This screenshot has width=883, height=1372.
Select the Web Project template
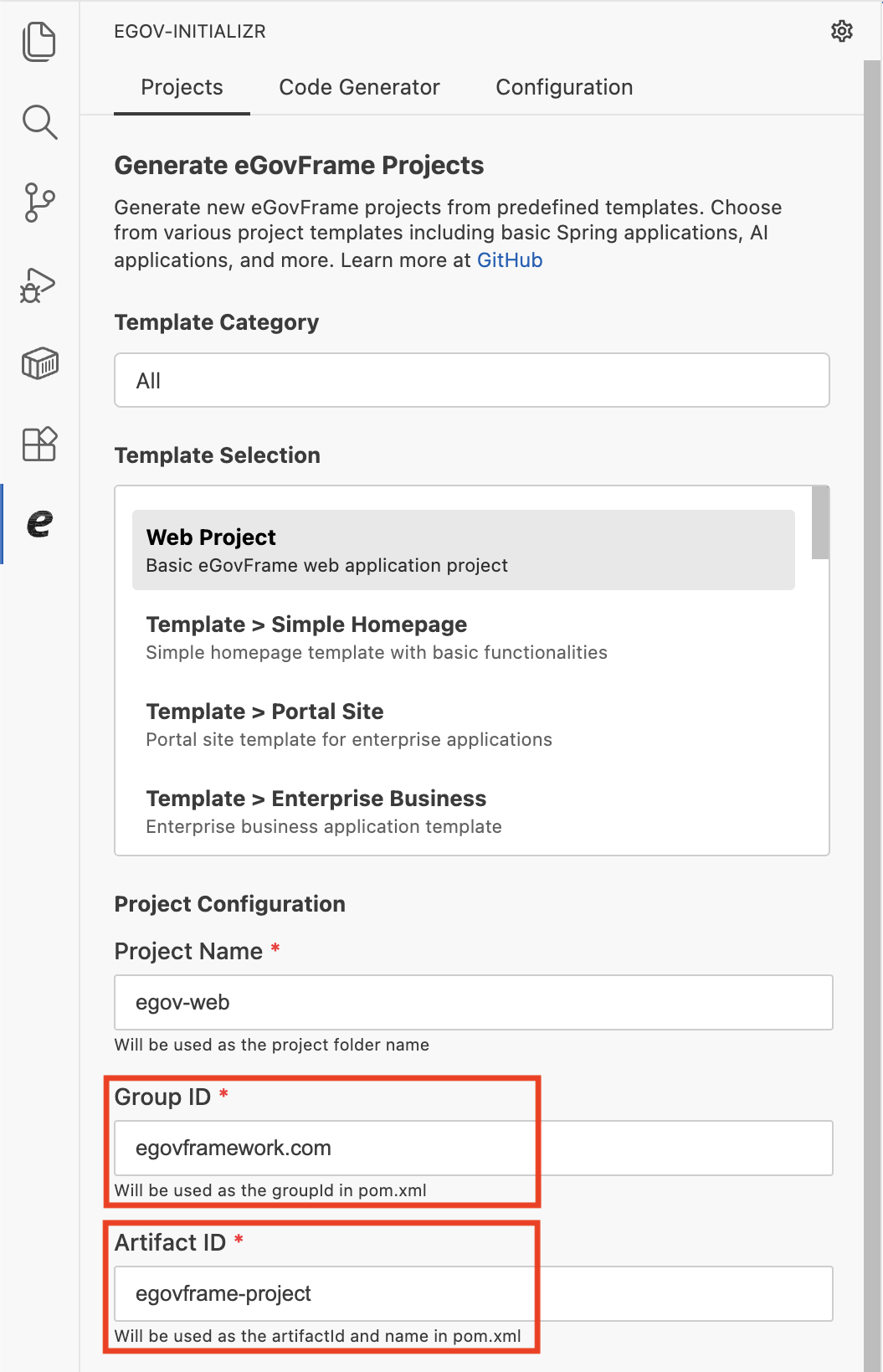[x=463, y=550]
